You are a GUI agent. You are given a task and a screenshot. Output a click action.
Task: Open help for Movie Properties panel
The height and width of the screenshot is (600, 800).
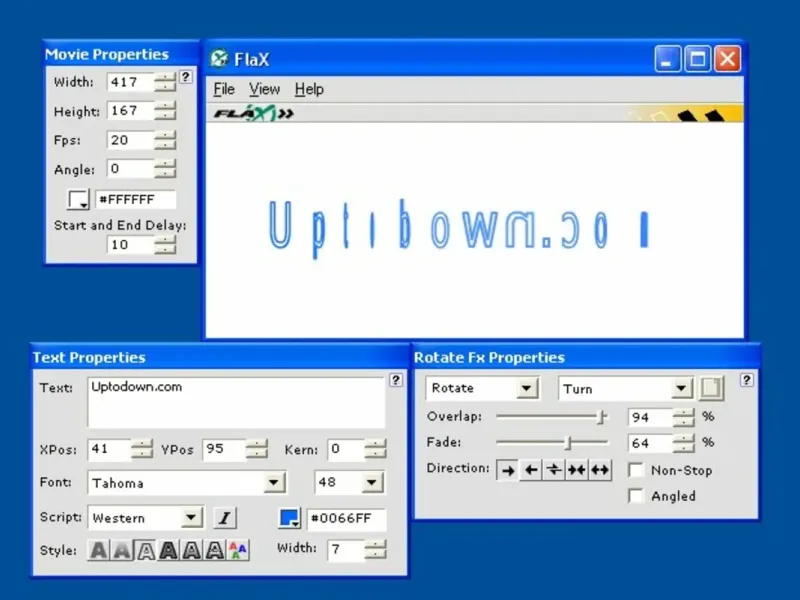coord(186,77)
